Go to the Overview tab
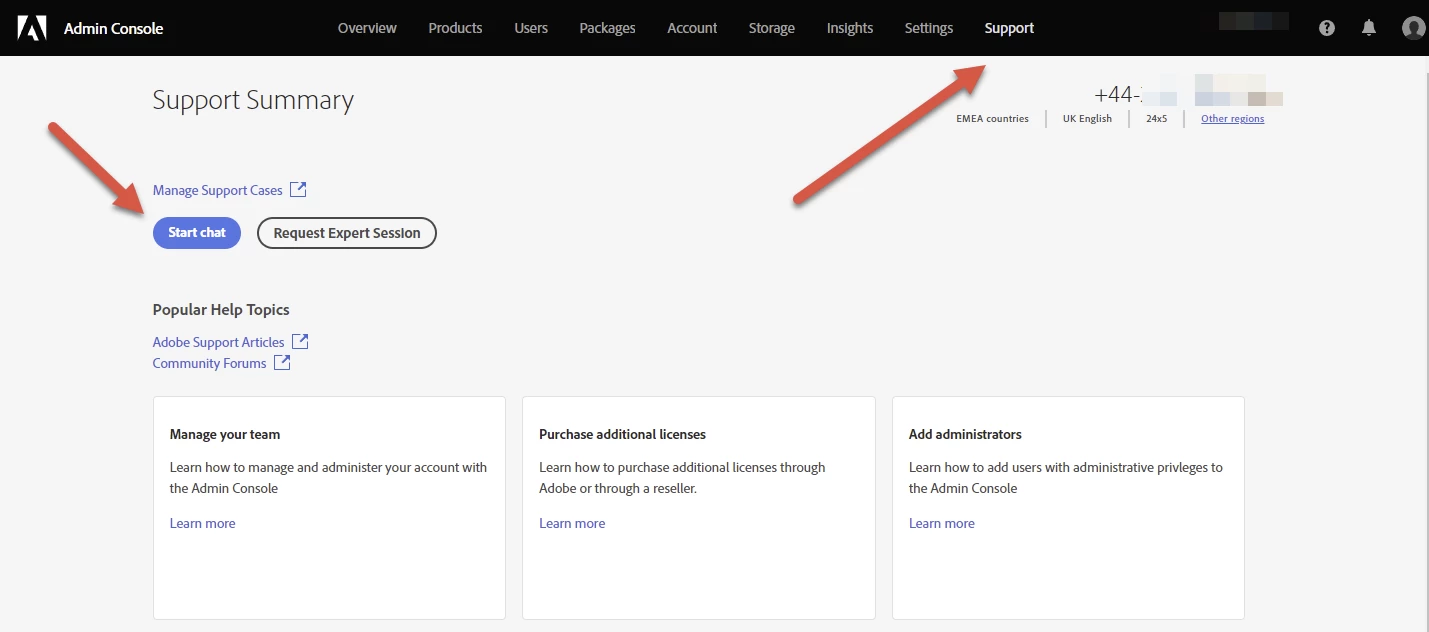Screen dimensions: 1429x632 367,28
